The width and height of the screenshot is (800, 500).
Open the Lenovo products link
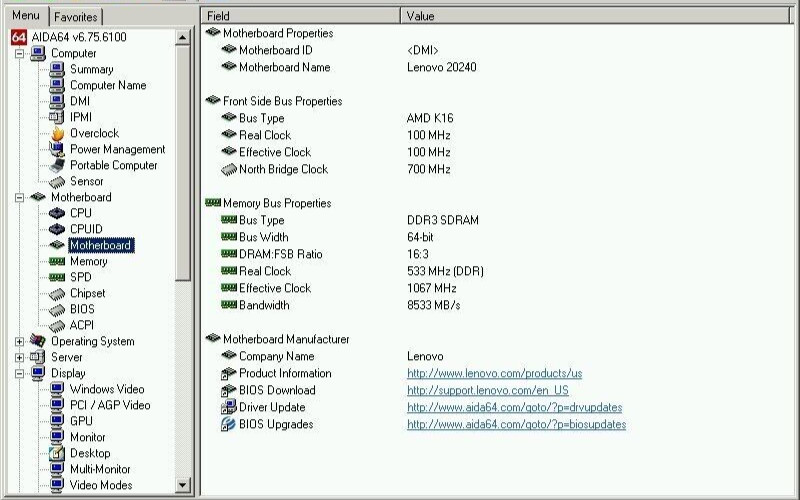point(494,373)
